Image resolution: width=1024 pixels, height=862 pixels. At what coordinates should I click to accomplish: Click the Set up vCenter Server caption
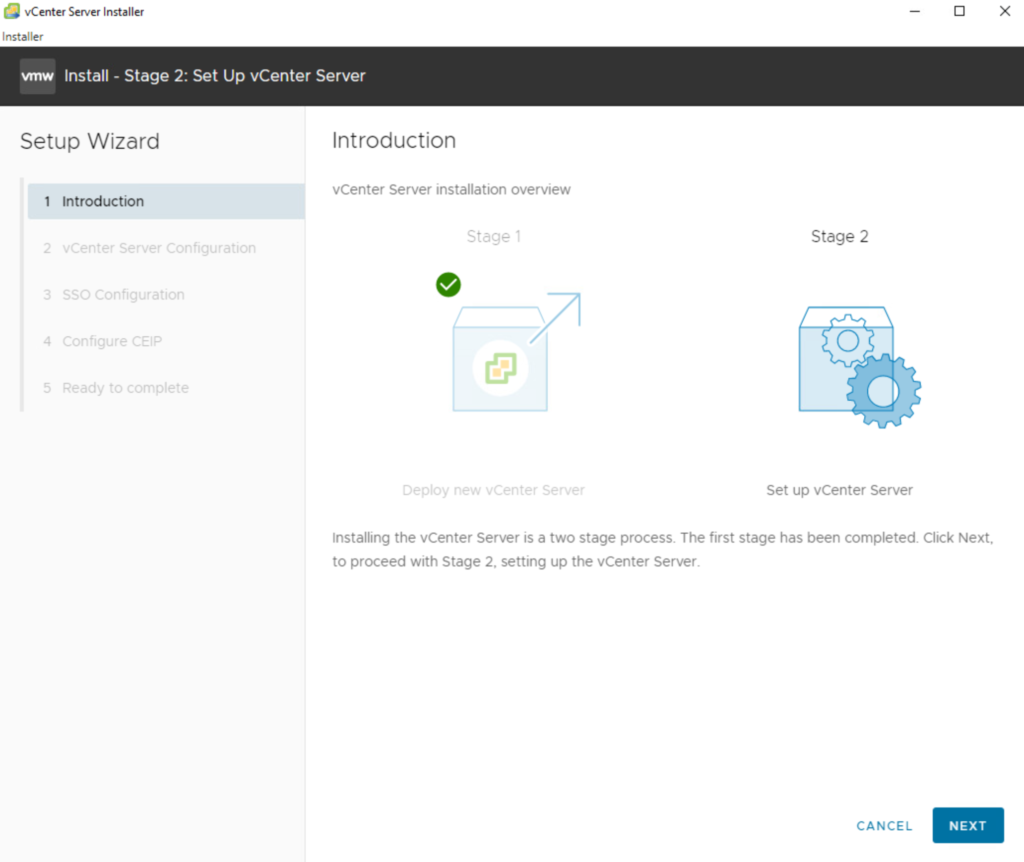point(839,490)
